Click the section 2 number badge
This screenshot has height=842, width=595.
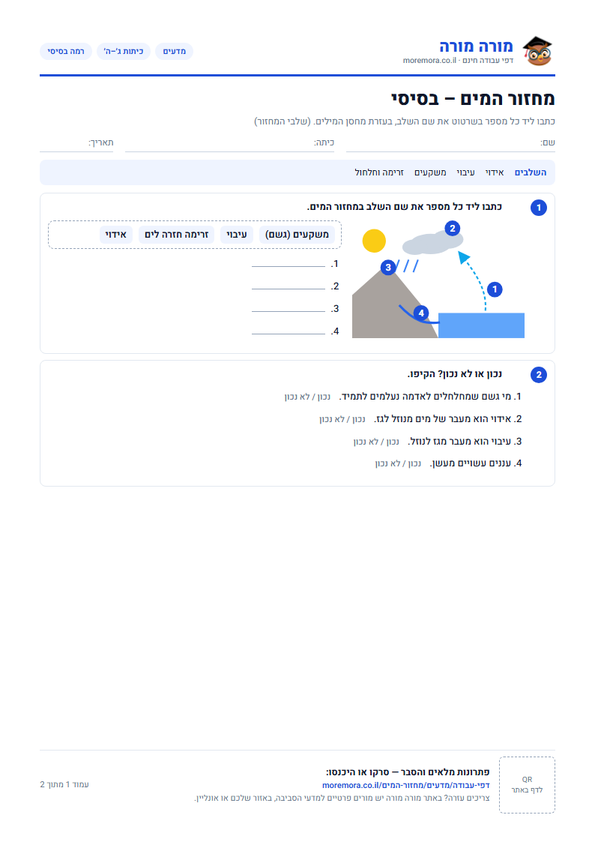click(x=539, y=375)
